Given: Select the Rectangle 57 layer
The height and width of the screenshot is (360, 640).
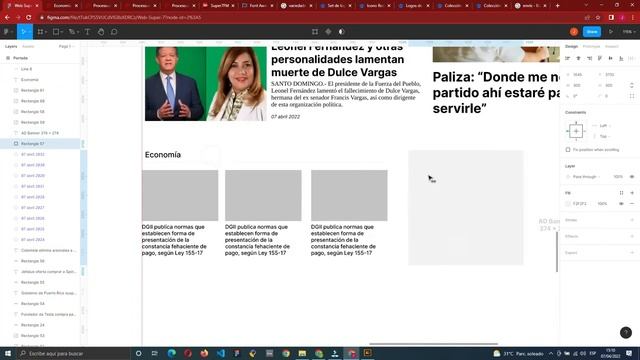Looking at the screenshot, I should [x=40, y=144].
